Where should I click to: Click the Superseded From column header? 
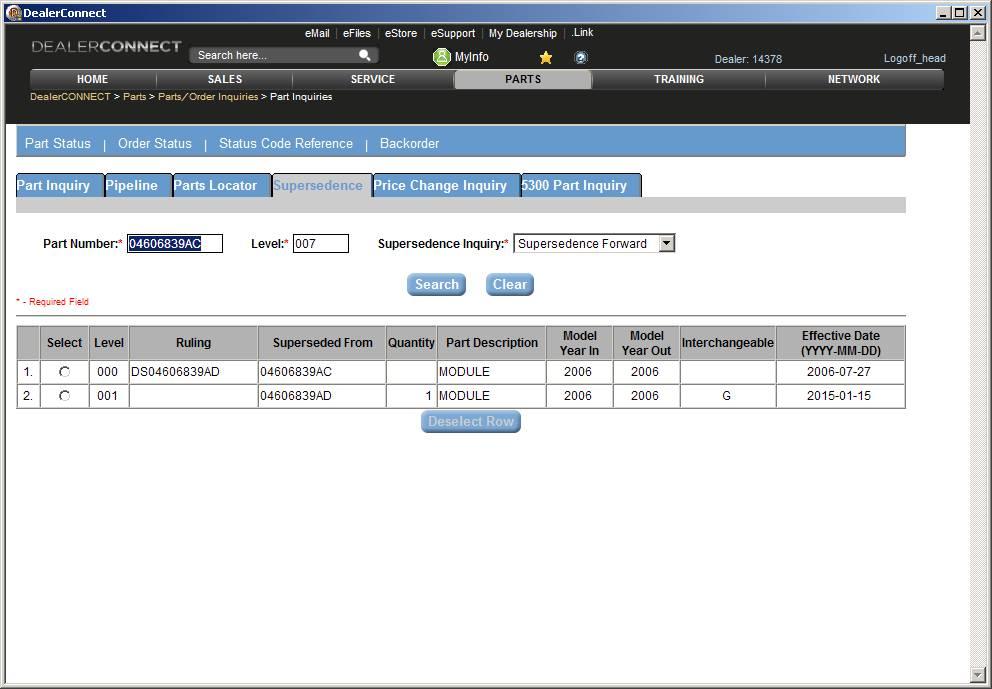[322, 343]
